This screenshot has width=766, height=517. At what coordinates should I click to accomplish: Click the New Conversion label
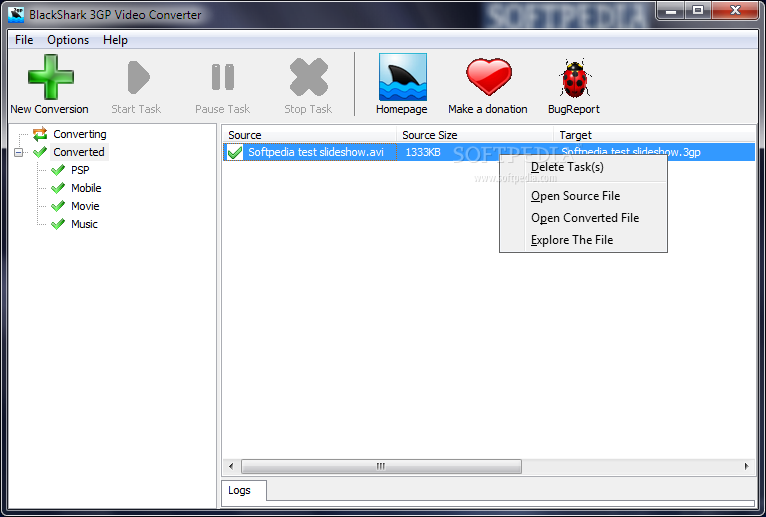pyautogui.click(x=49, y=109)
